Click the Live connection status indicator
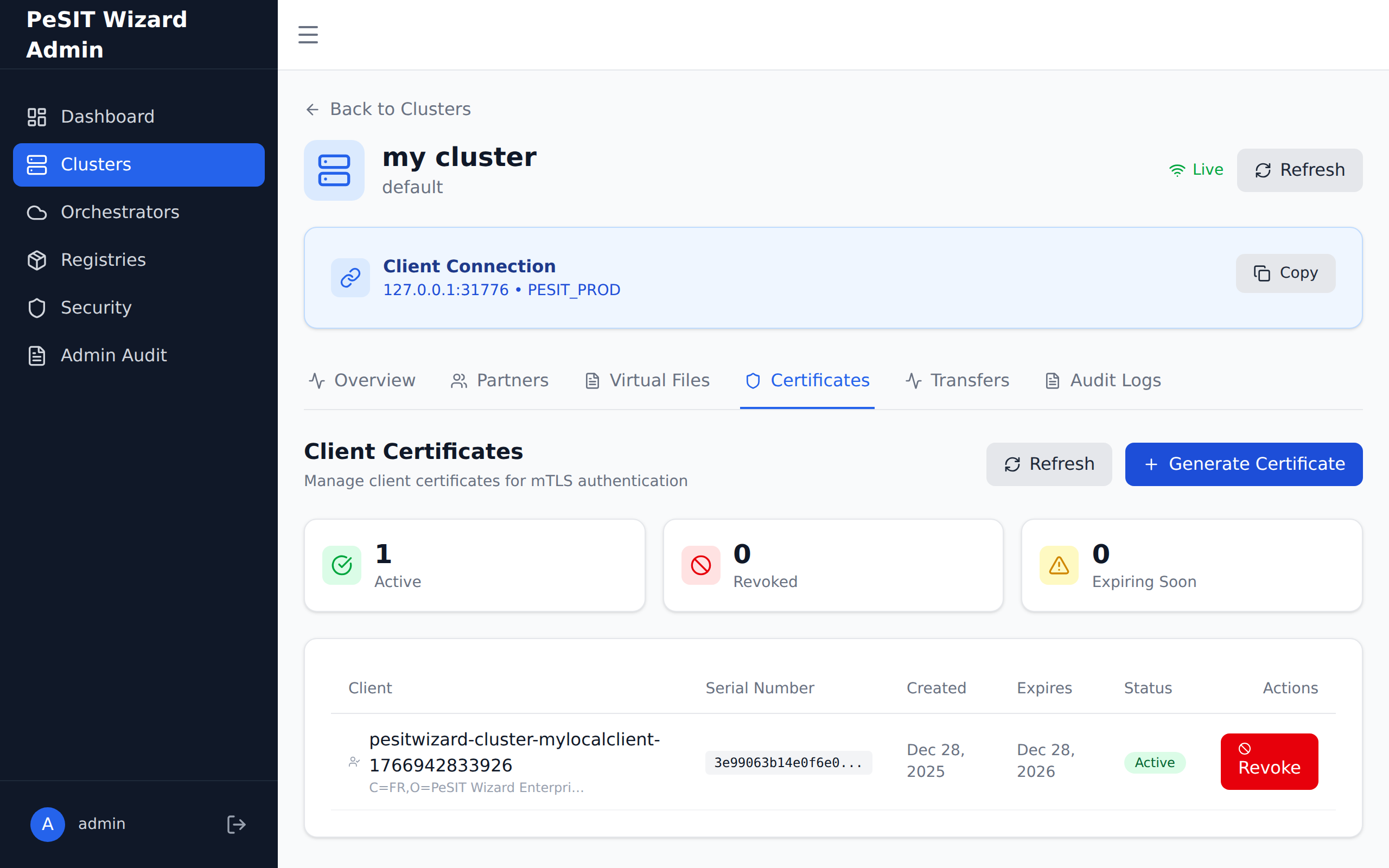The image size is (1389, 868). point(1197,169)
